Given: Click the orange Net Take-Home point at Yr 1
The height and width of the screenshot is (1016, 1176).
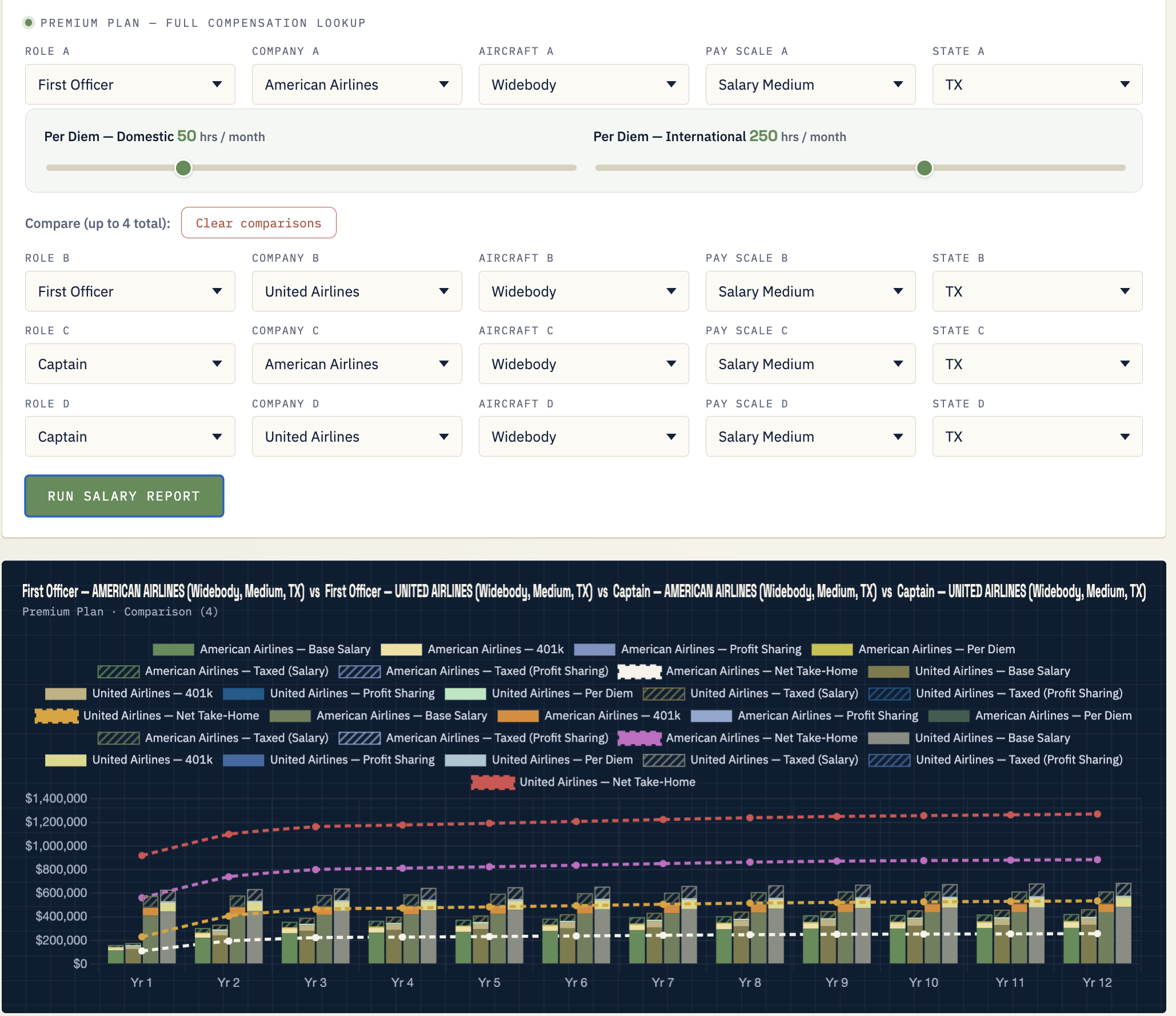Looking at the screenshot, I should point(142,937).
